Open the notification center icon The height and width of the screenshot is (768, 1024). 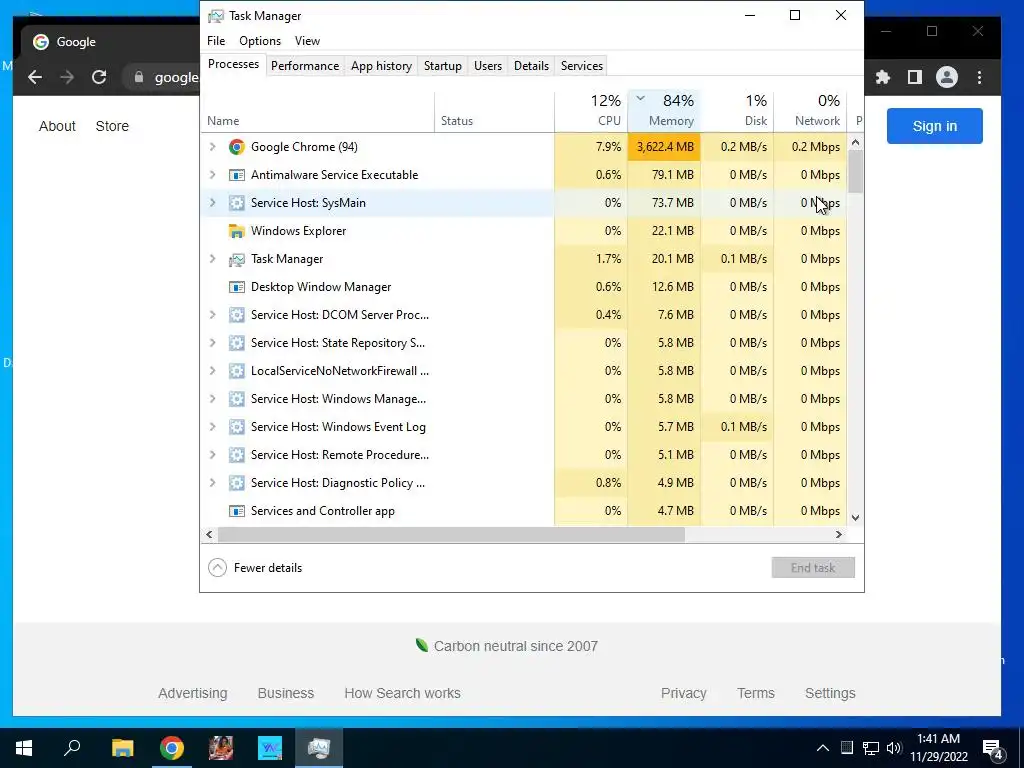point(993,749)
